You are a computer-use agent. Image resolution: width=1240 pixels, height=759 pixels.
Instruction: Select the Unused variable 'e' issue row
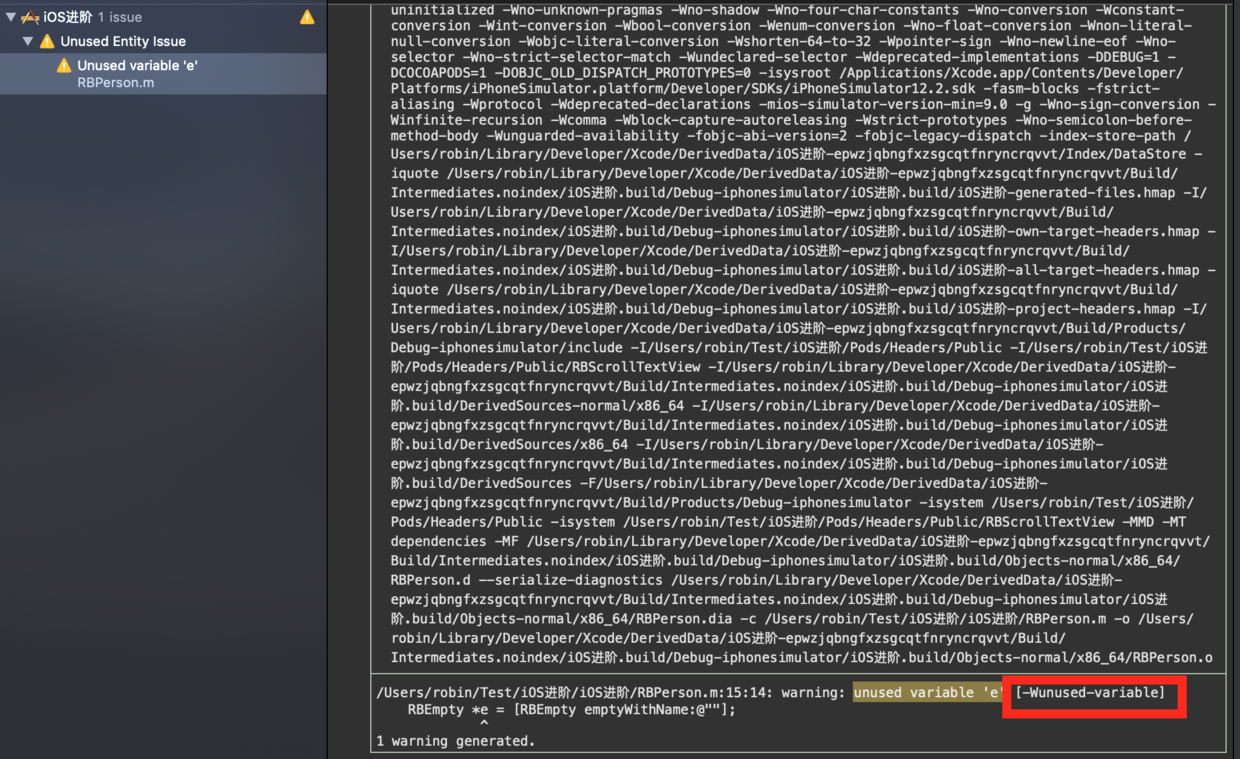(x=163, y=74)
